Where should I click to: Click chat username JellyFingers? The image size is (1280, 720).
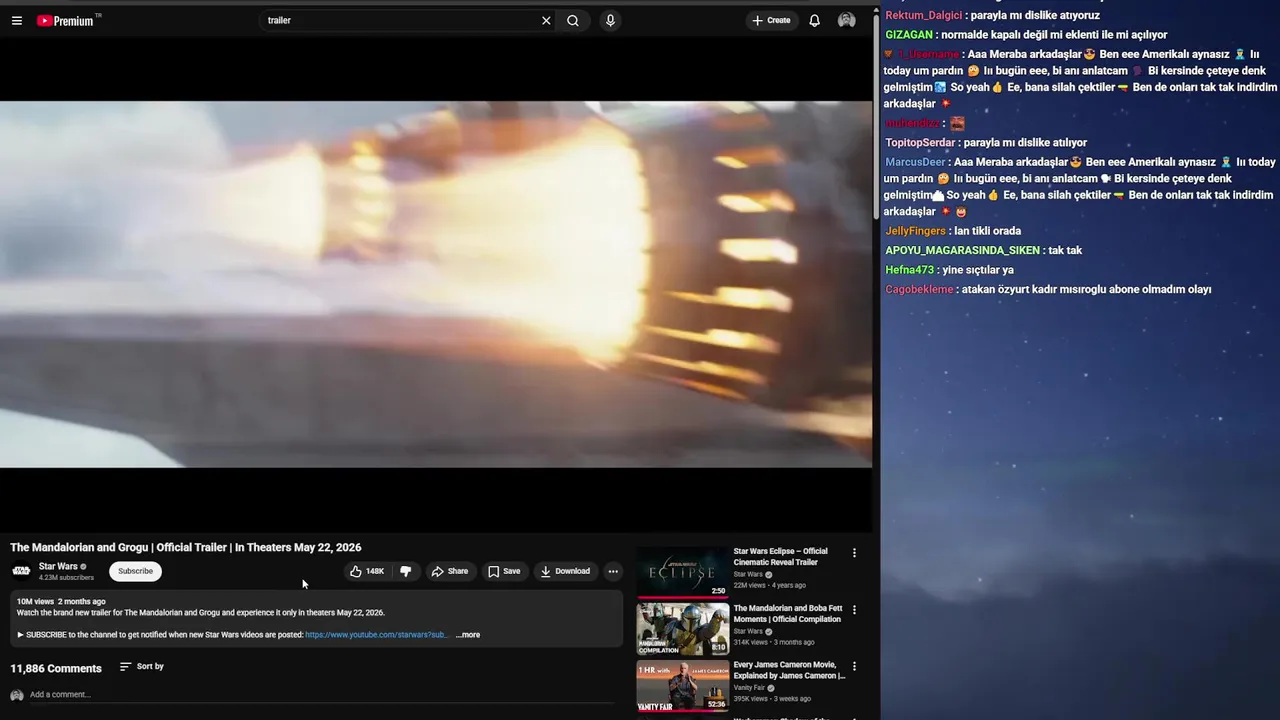[915, 231]
